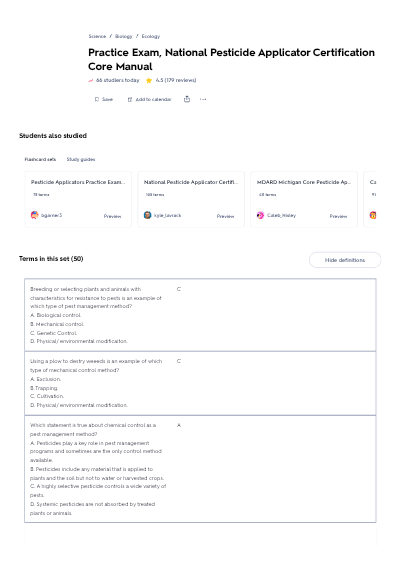
Task: Click the partially visible fourth card avatar
Action: [x=373, y=215]
